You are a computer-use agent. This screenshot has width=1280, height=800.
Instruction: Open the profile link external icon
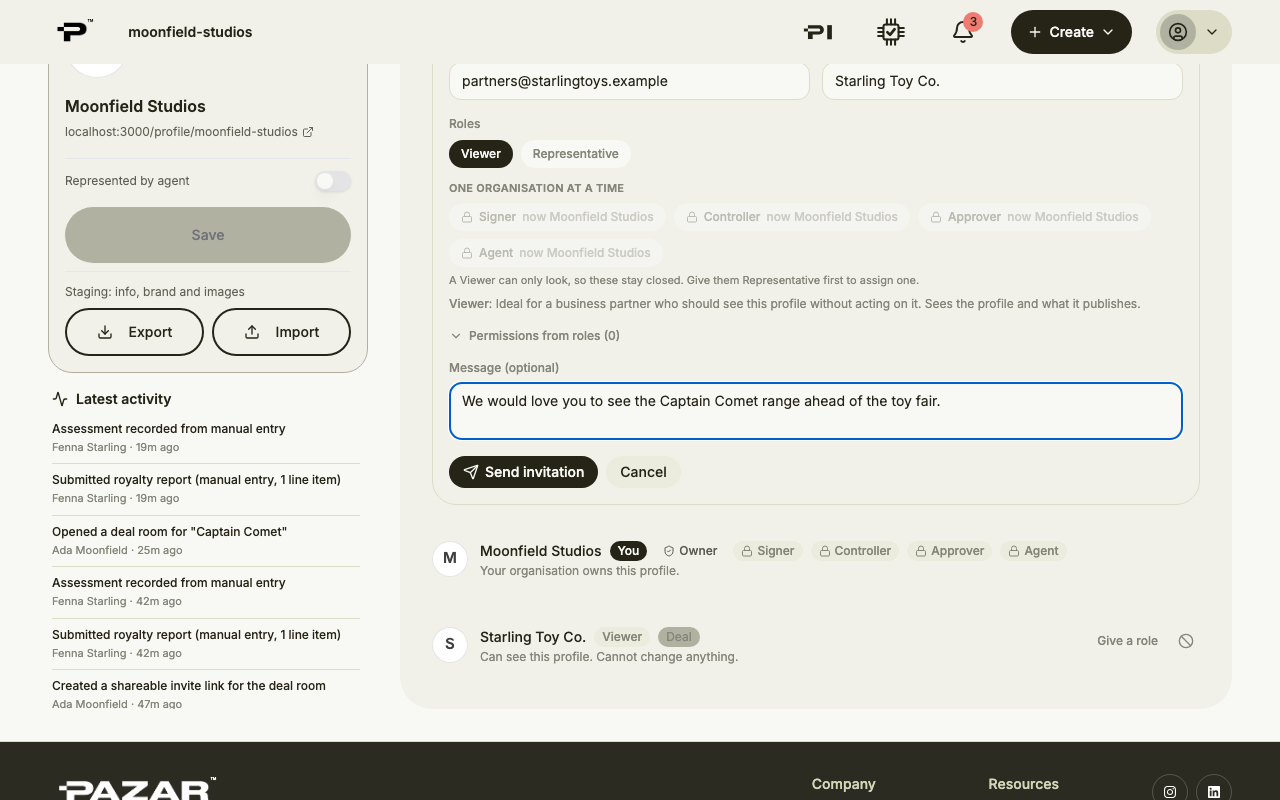pos(308,132)
